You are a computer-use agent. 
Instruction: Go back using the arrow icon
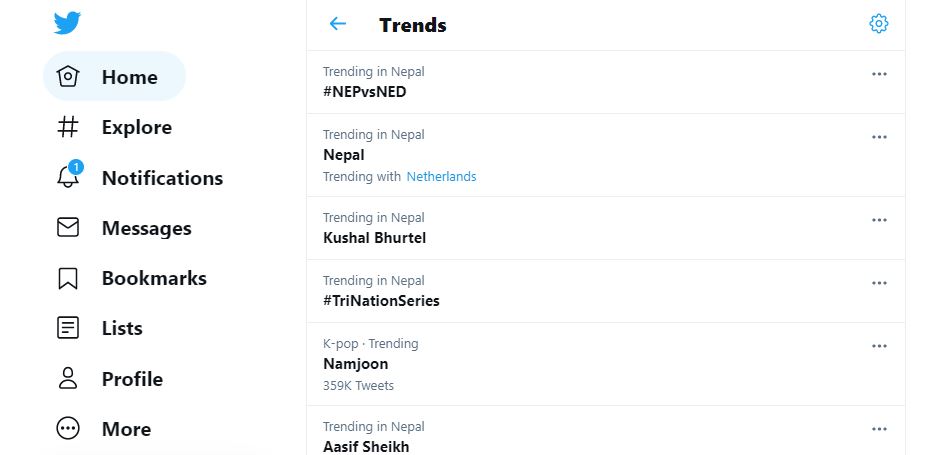pos(338,24)
